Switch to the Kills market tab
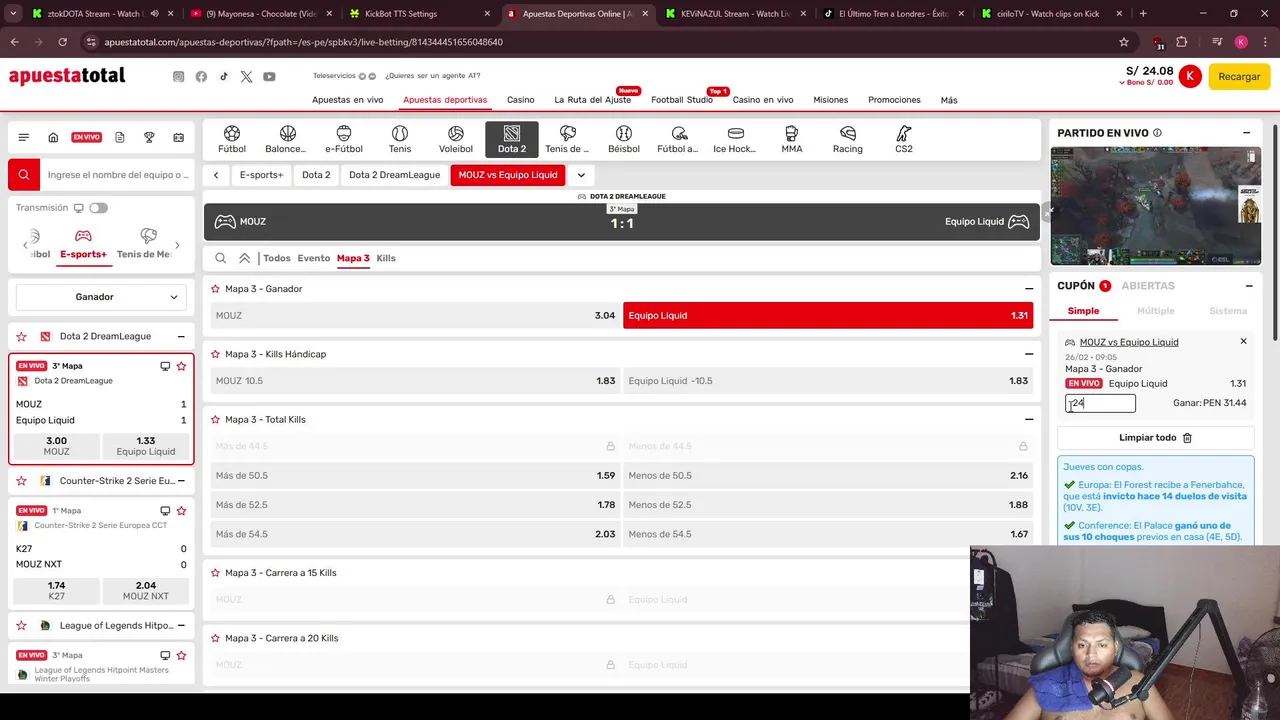This screenshot has height=720, width=1280. pyautogui.click(x=386, y=258)
